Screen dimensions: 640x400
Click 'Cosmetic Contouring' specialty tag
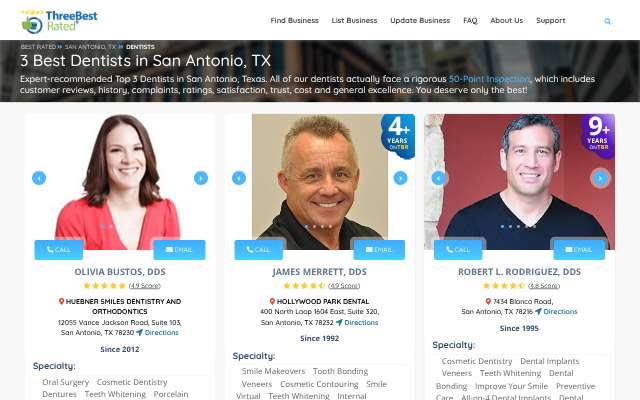point(319,384)
